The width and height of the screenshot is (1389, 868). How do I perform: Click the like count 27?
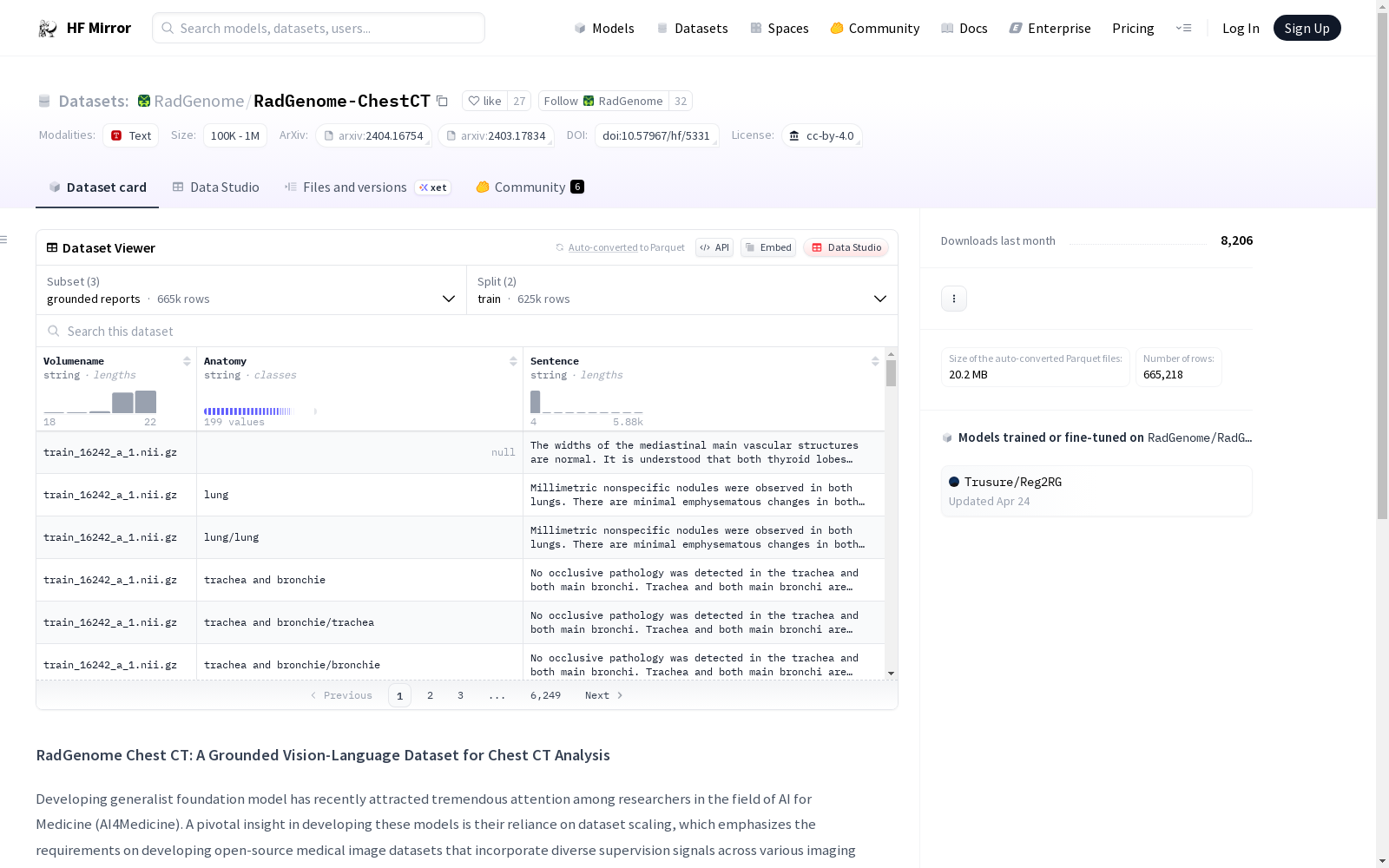pos(519,101)
